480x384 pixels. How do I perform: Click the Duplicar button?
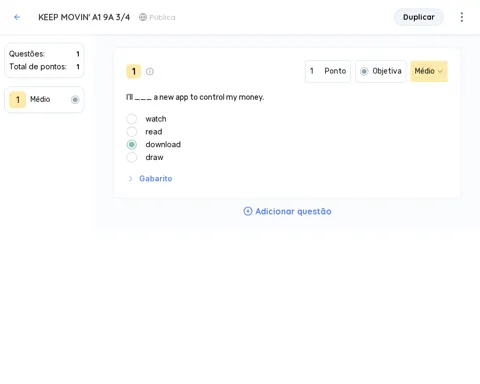pos(419,17)
